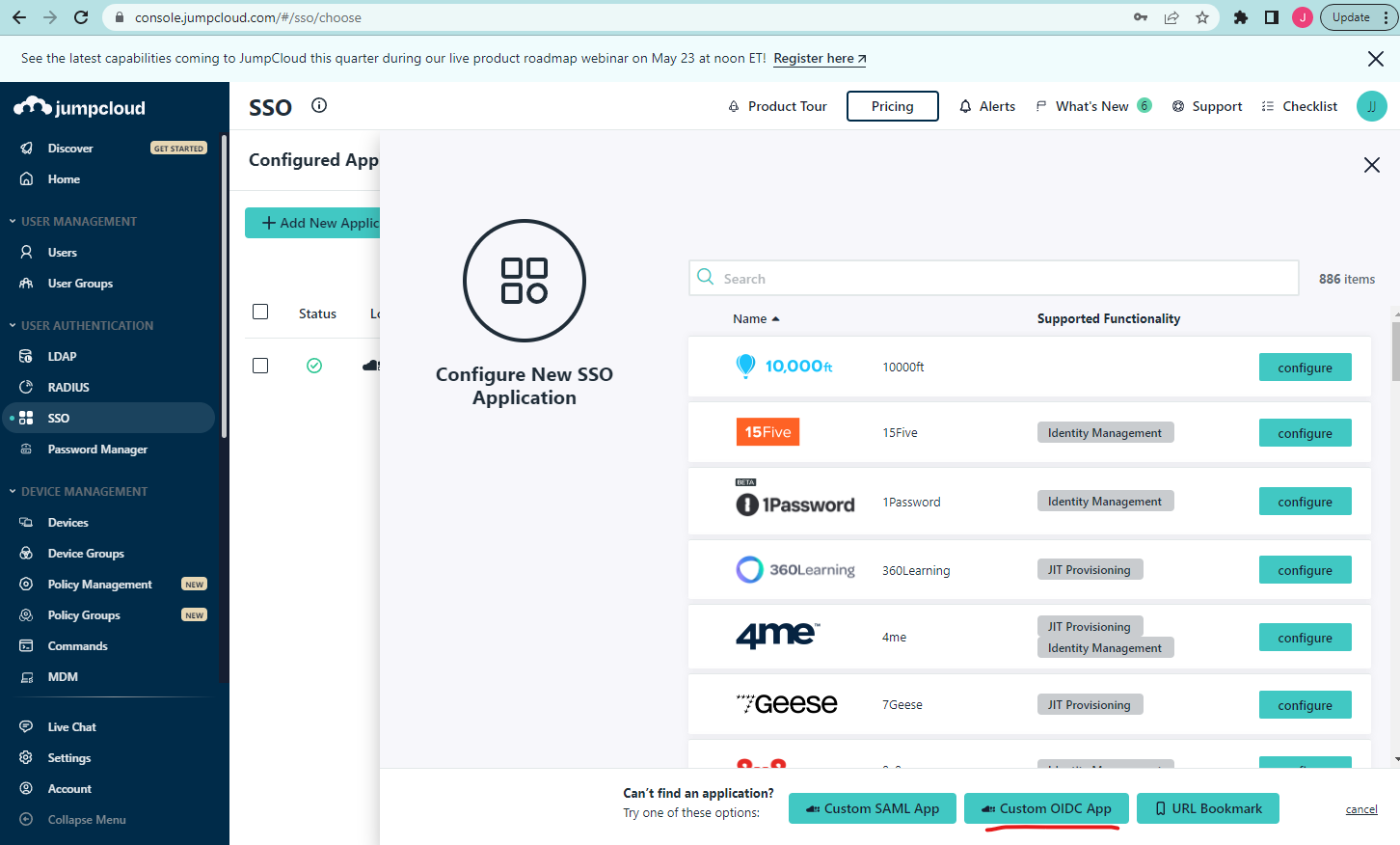Choose Custom OIDC App

pyautogui.click(x=1046, y=808)
